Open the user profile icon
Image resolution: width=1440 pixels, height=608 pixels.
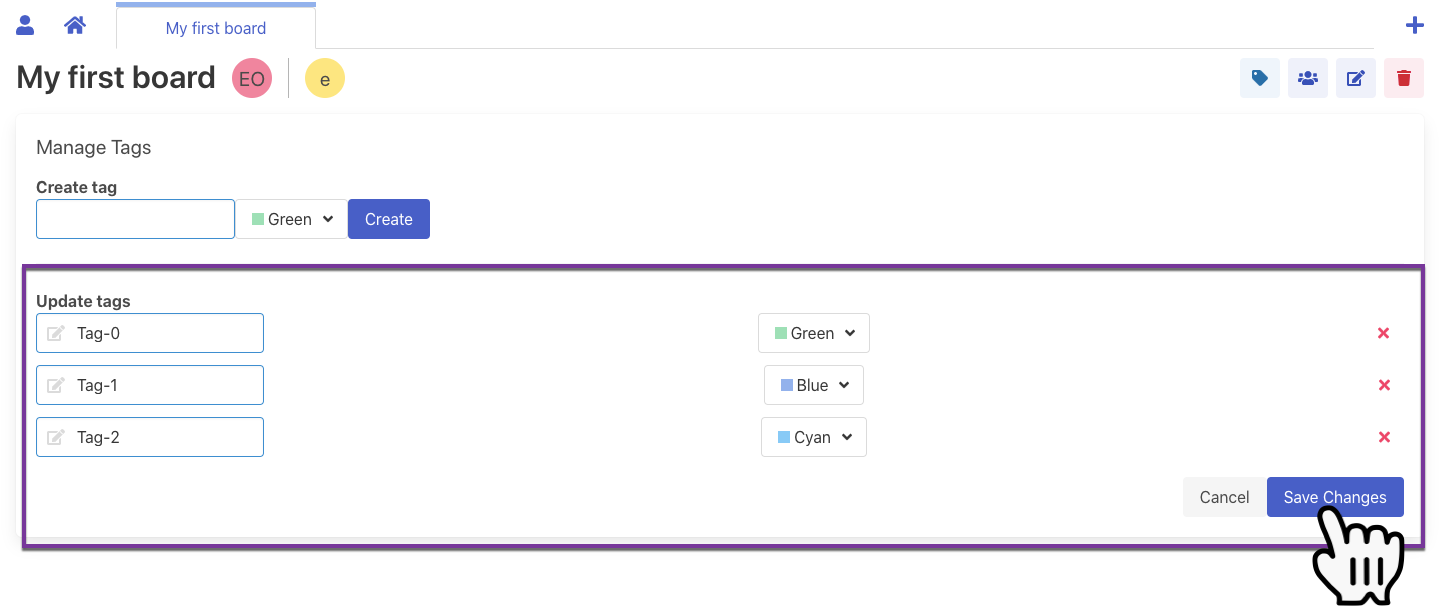26,25
